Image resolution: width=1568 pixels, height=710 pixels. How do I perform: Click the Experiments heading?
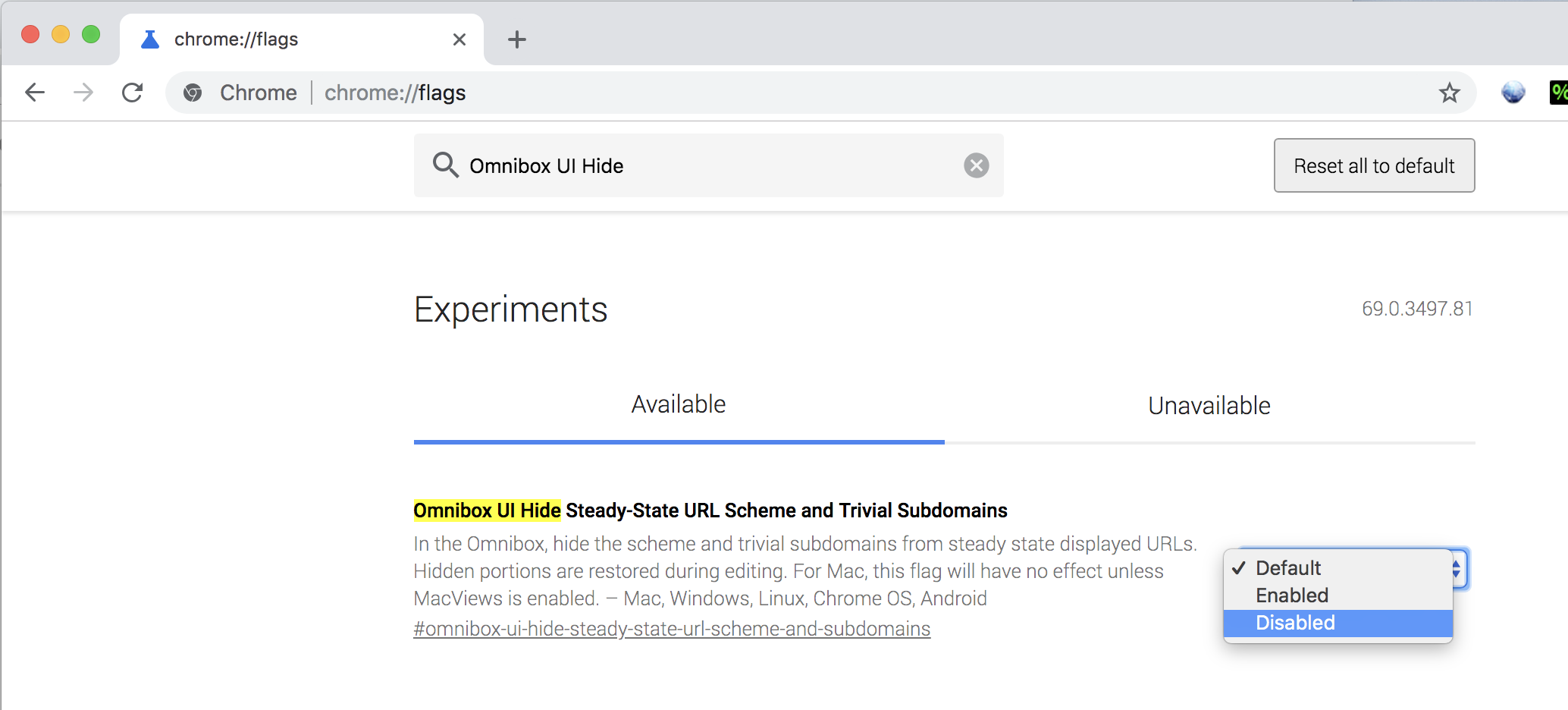[510, 309]
